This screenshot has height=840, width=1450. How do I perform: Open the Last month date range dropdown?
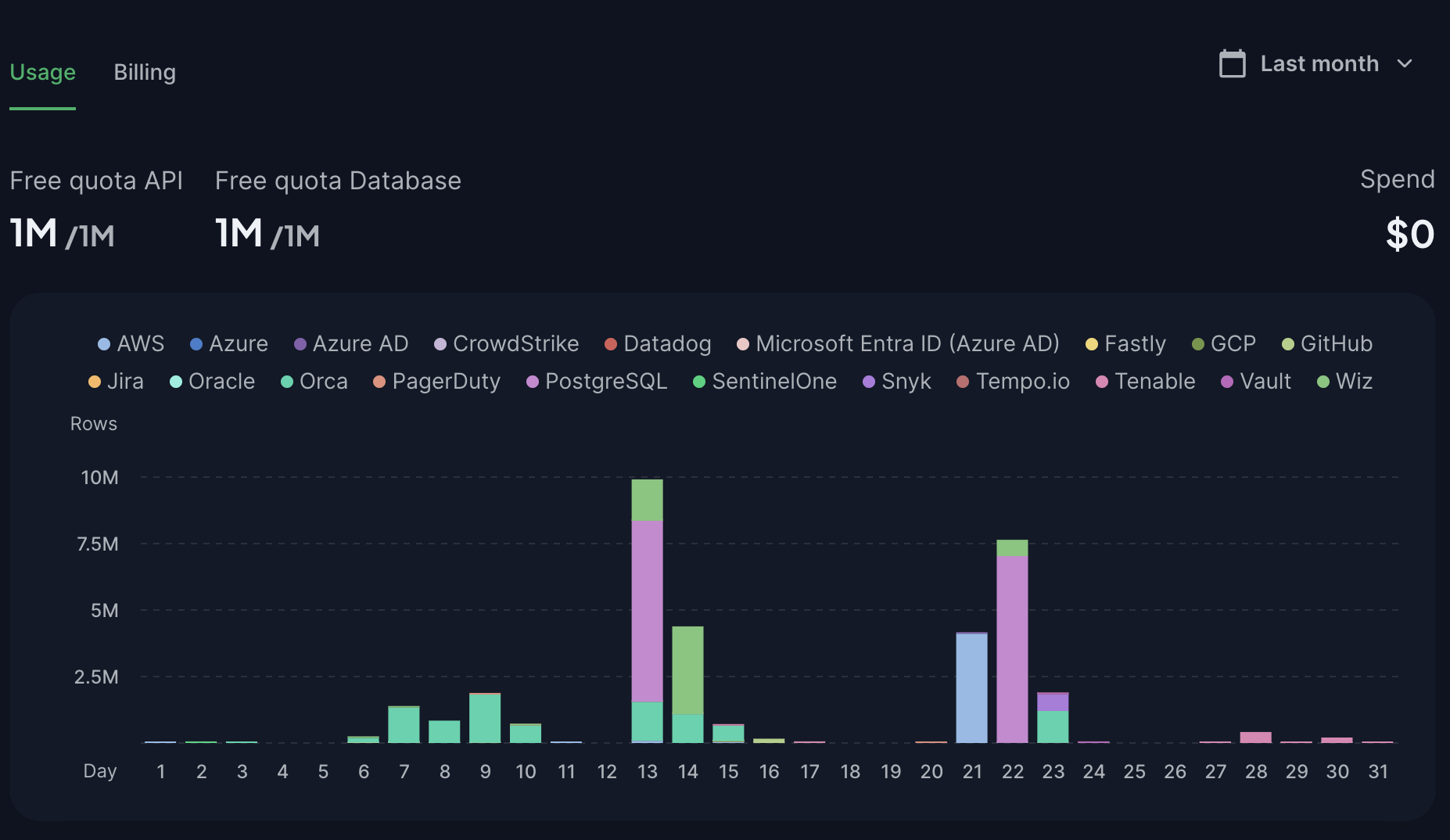pos(1316,63)
